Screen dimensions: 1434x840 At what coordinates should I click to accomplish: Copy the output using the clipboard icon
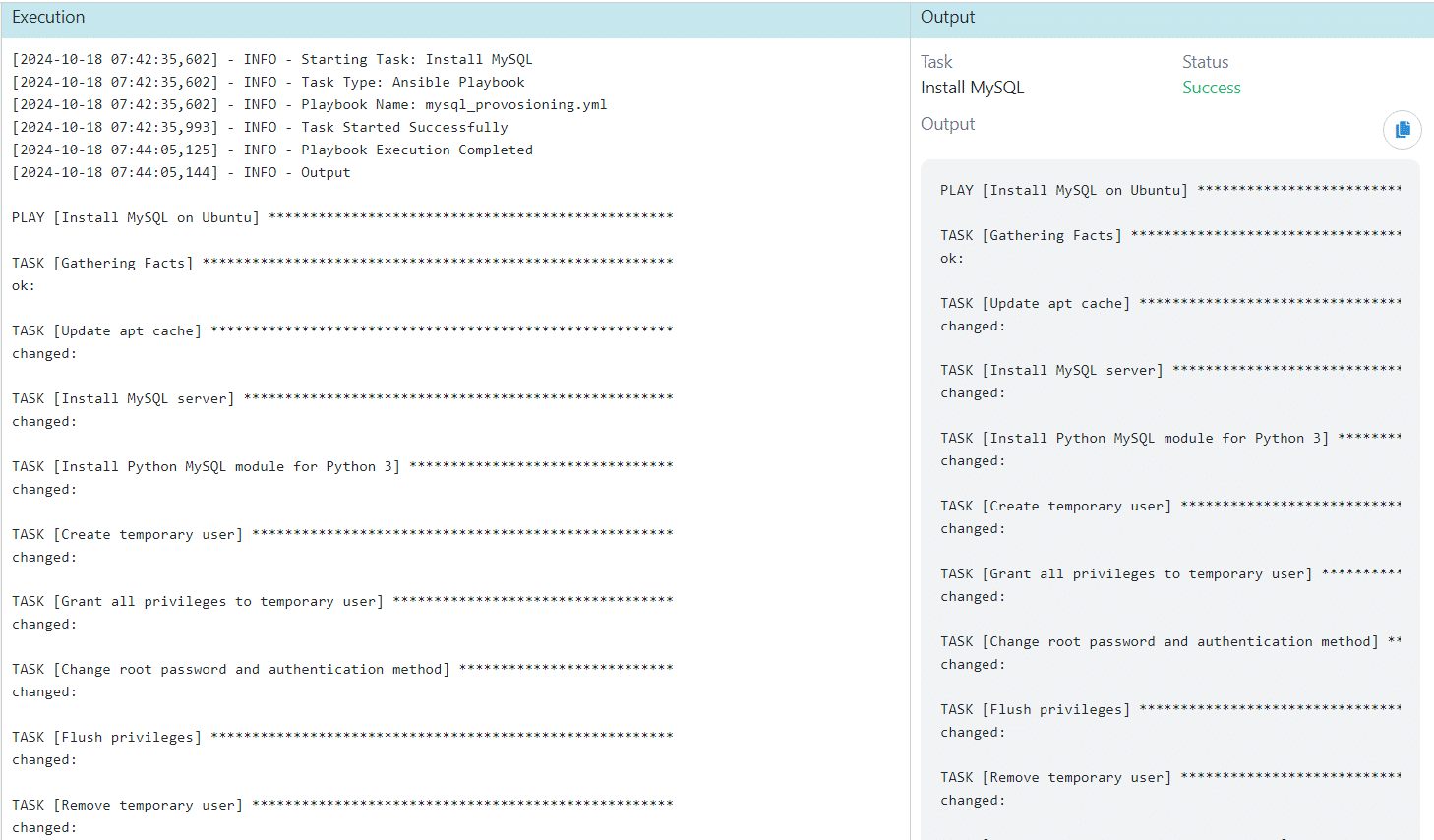(x=1402, y=129)
